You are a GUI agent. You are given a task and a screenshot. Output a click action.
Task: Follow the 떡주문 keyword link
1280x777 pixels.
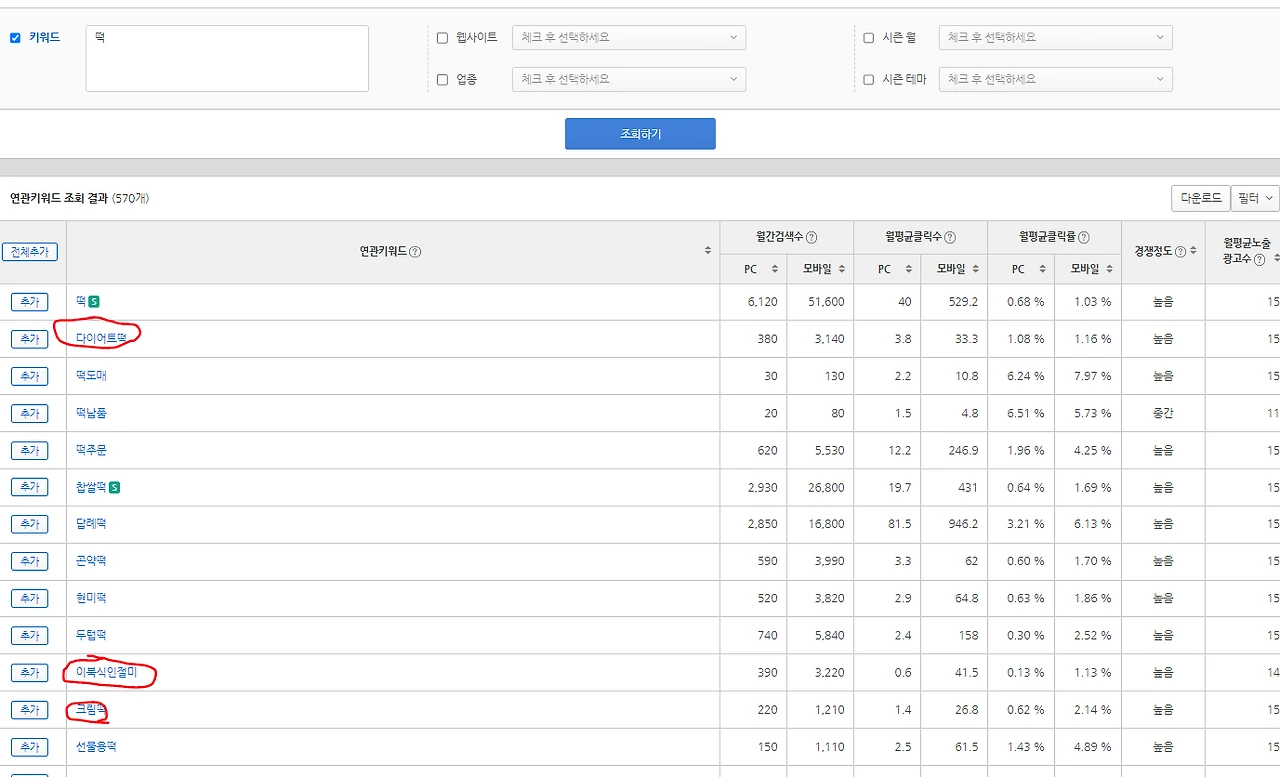pyautogui.click(x=91, y=450)
